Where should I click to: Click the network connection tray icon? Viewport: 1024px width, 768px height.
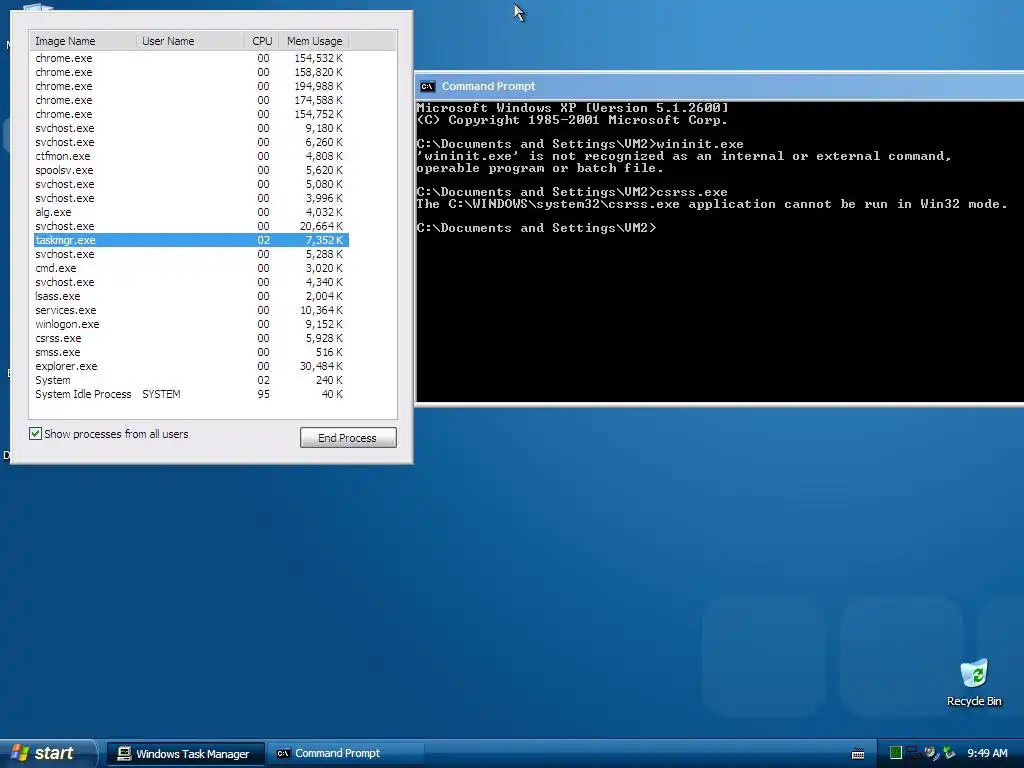point(912,753)
